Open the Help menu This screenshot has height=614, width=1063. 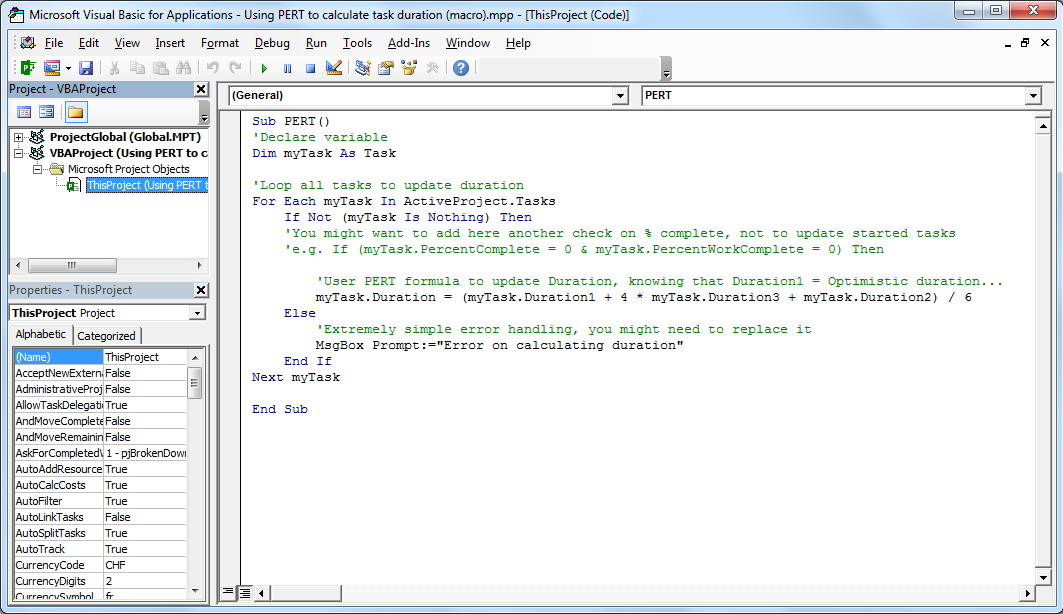[x=518, y=43]
